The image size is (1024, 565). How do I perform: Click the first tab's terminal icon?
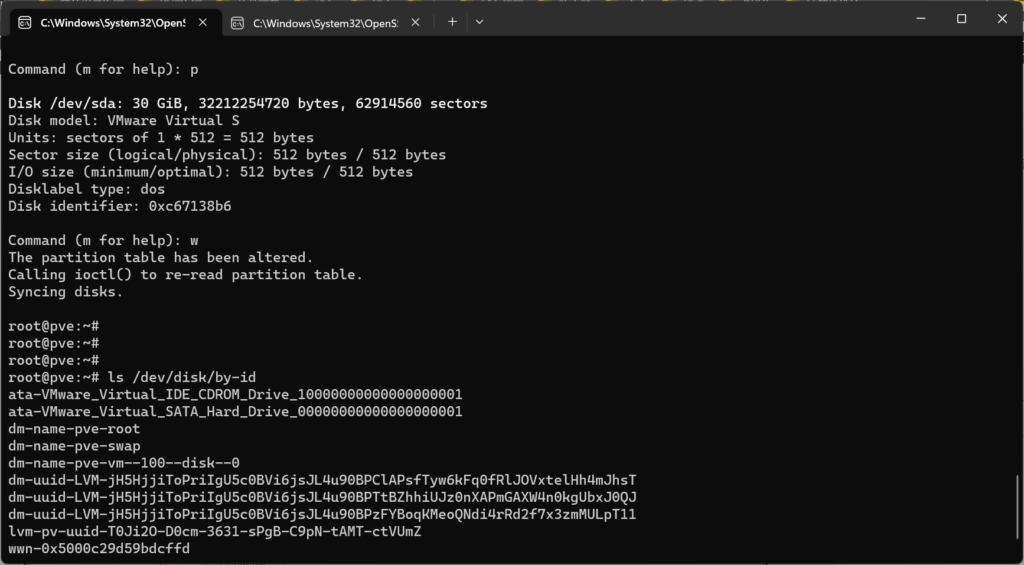(25, 22)
